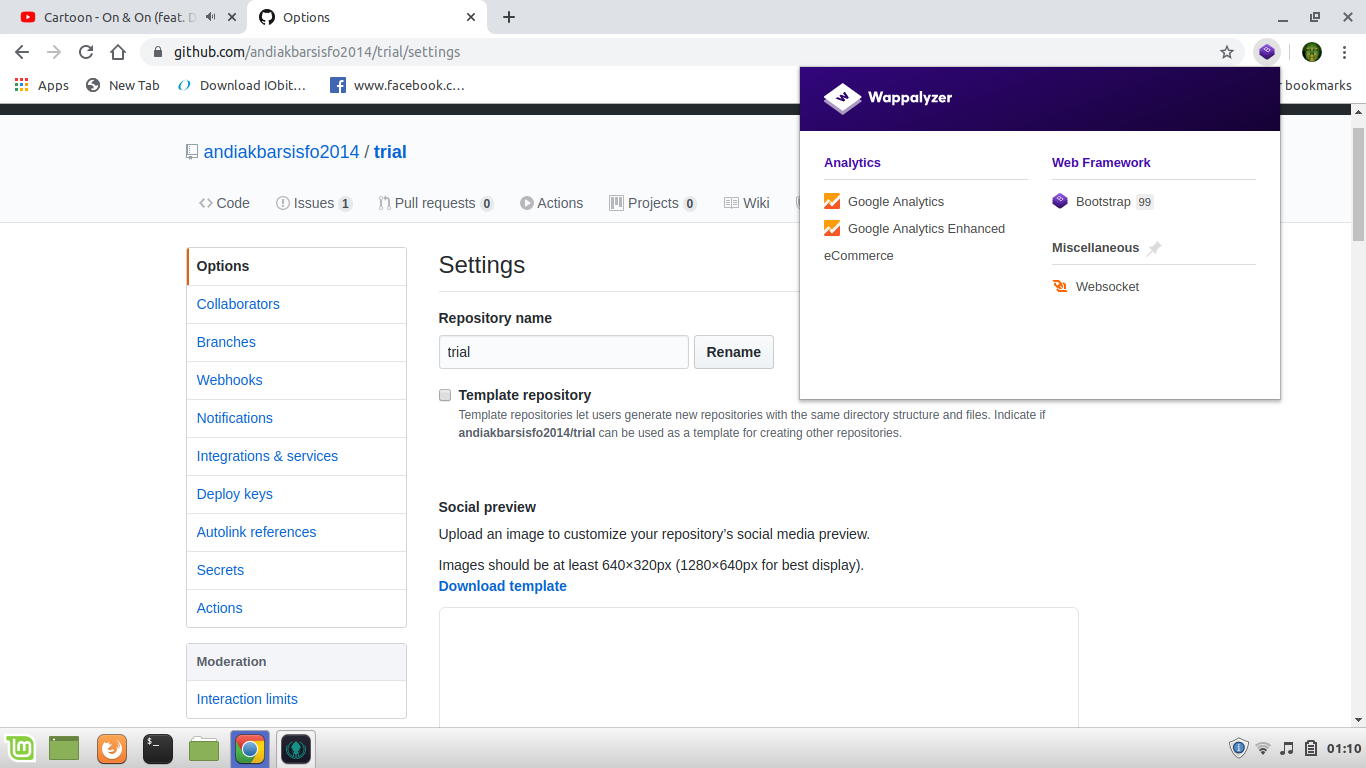Switch to the Projects tab
The image size is (1366, 768).
coord(652,203)
